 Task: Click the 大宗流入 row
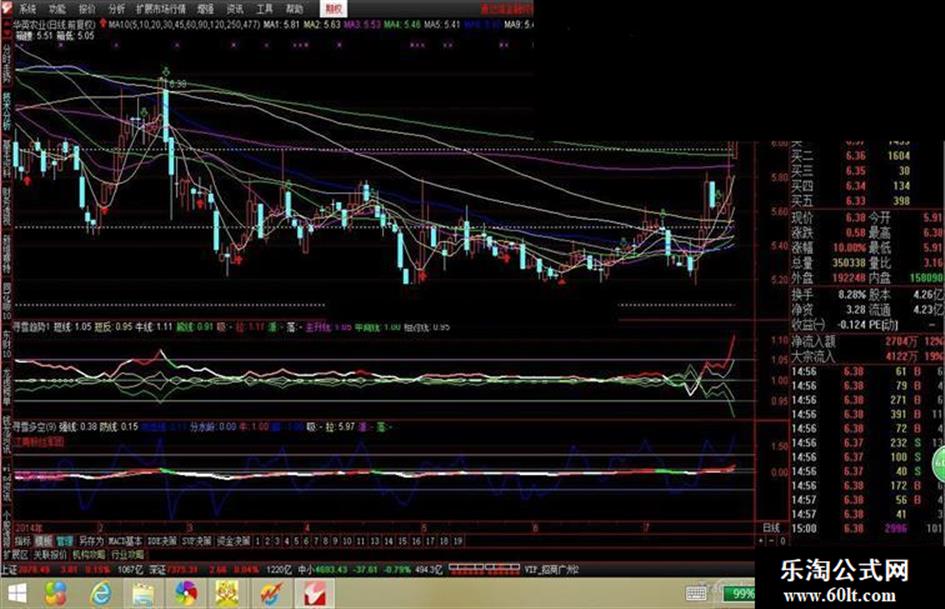point(867,356)
